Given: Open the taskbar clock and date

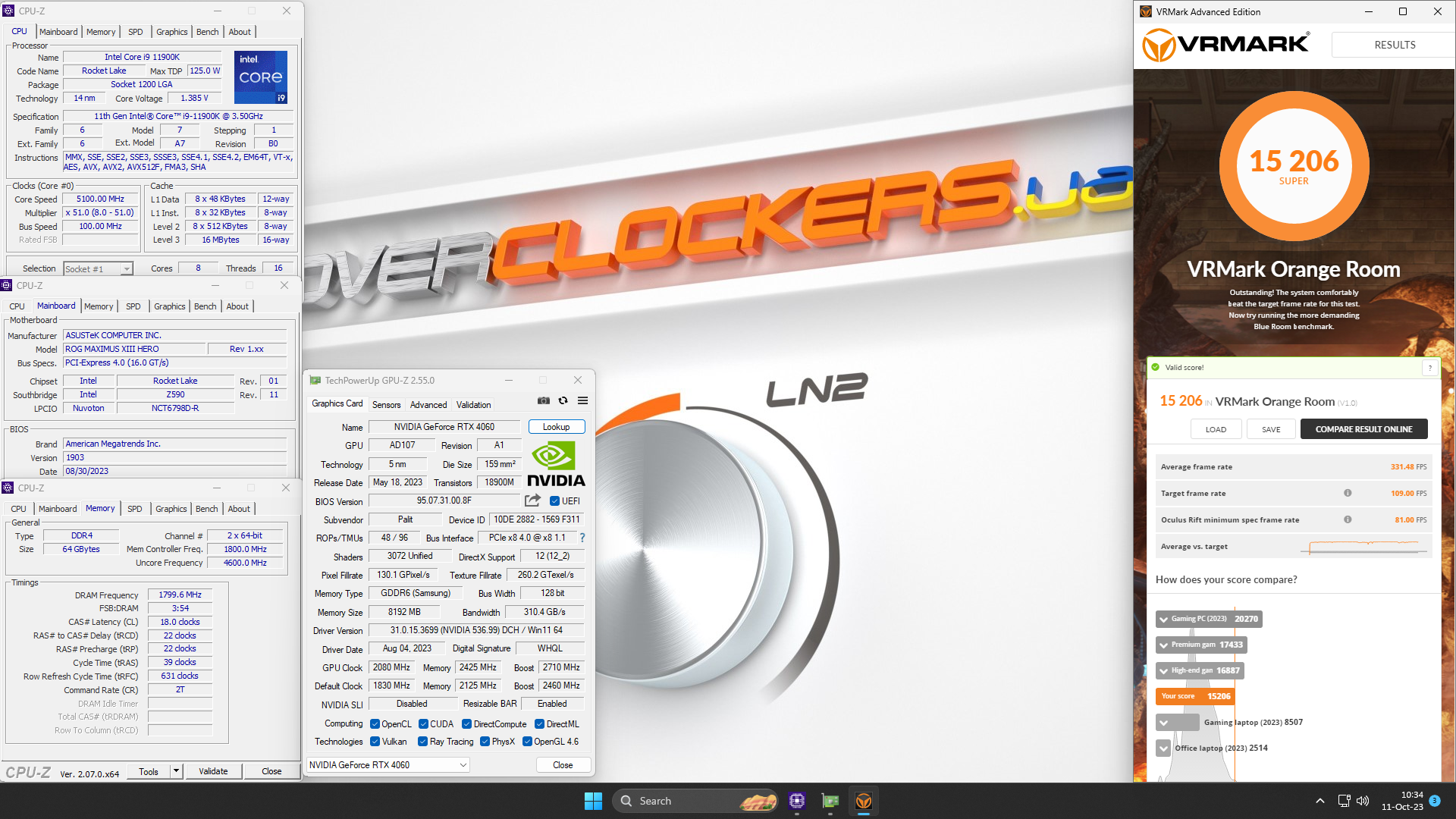Looking at the screenshot, I should point(1401,801).
